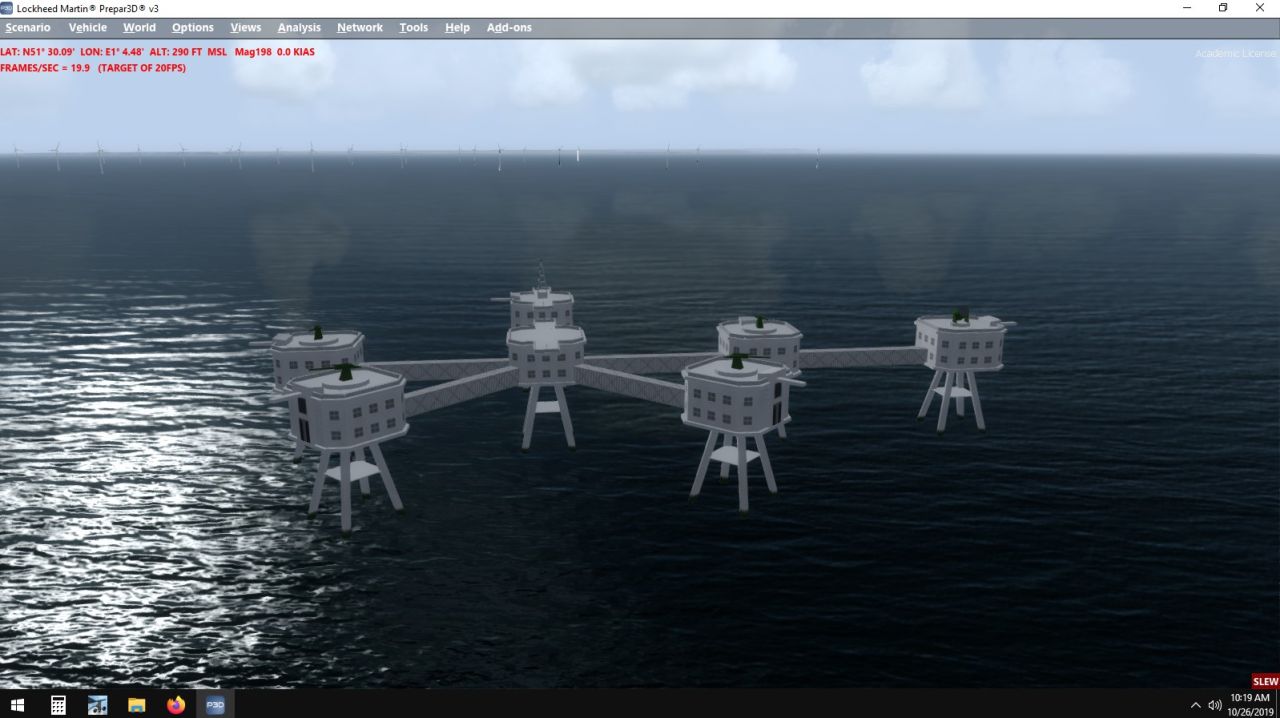This screenshot has height=718, width=1280.
Task: Expand the Add-ons menu
Action: click(509, 28)
